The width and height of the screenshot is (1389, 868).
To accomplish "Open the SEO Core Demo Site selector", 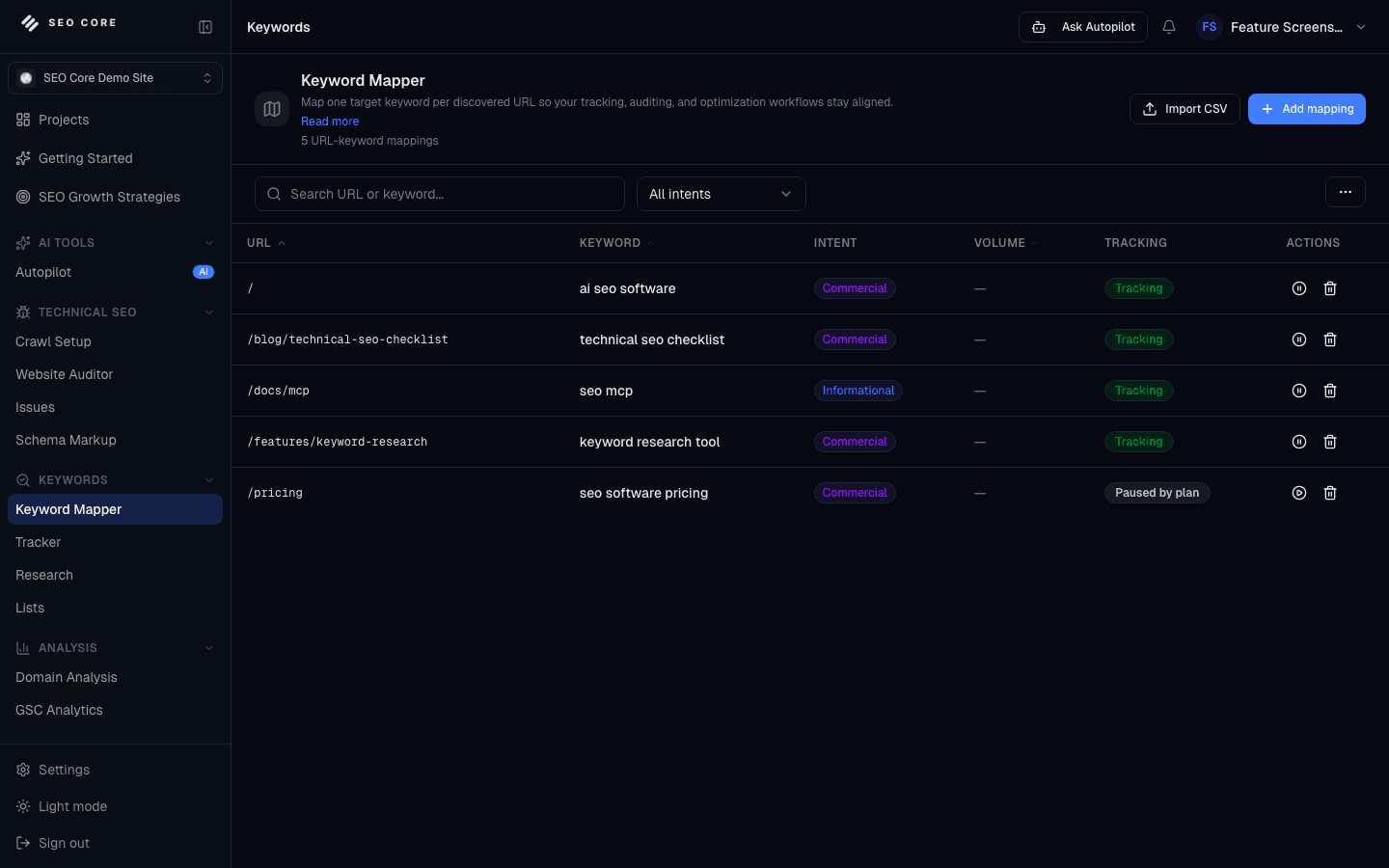I will point(115,78).
